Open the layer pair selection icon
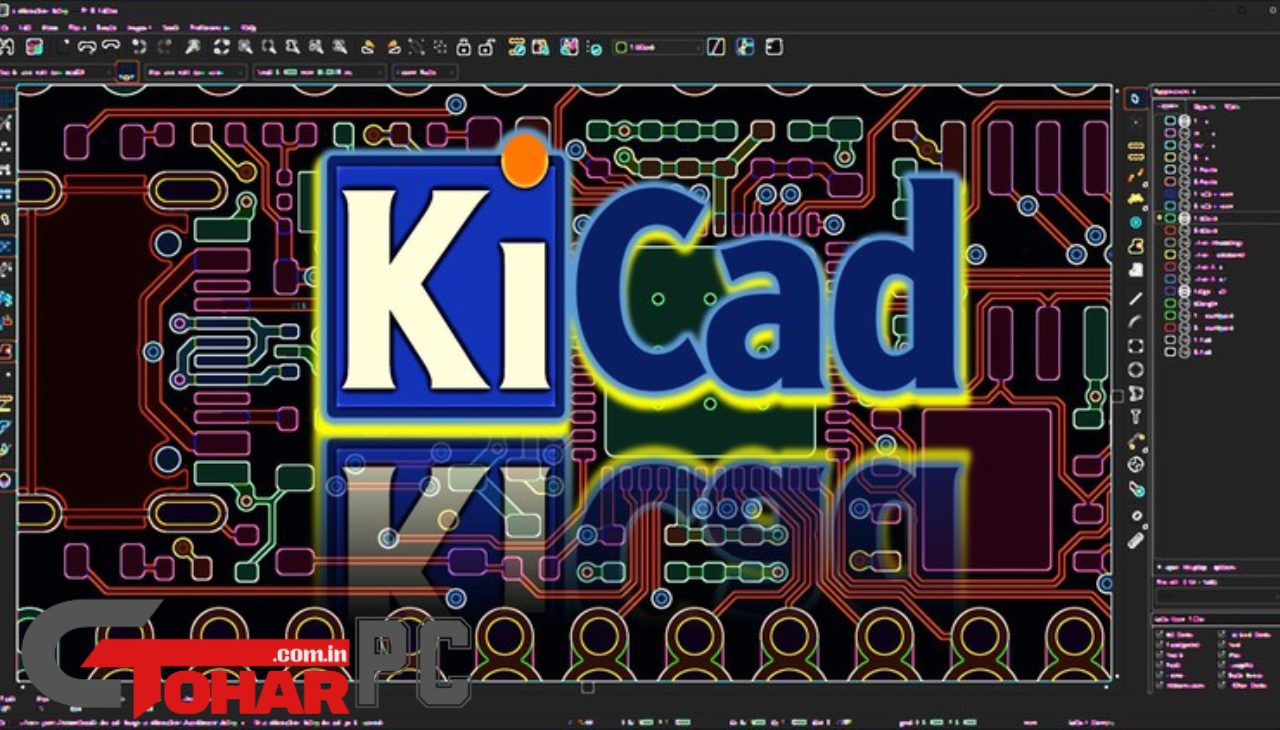Screen dimensions: 1280x730 click(715, 47)
